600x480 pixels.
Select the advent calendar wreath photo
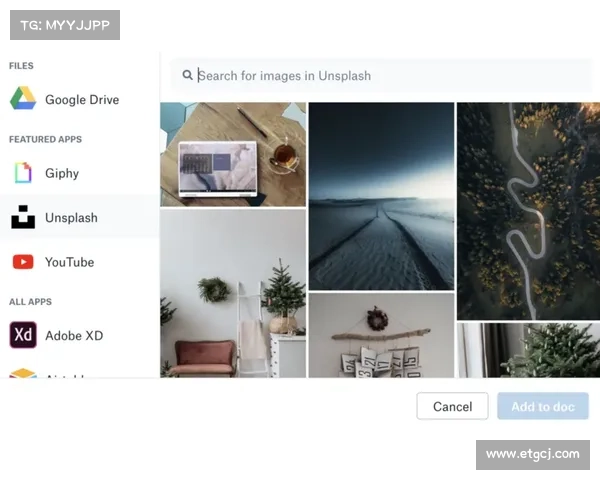point(382,335)
